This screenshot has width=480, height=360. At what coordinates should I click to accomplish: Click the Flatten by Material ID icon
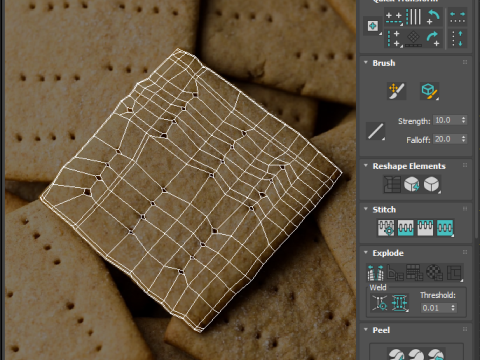434,273
